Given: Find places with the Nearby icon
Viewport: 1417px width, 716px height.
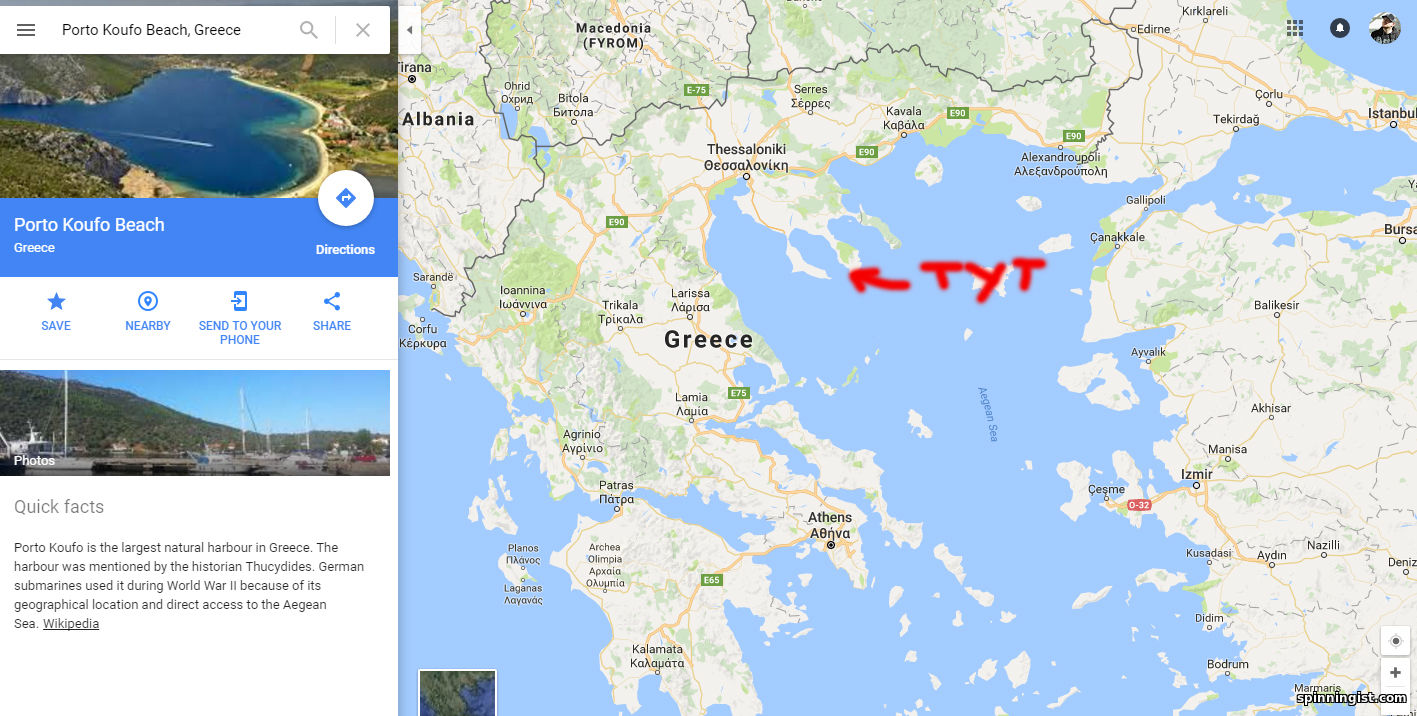Looking at the screenshot, I should (148, 301).
